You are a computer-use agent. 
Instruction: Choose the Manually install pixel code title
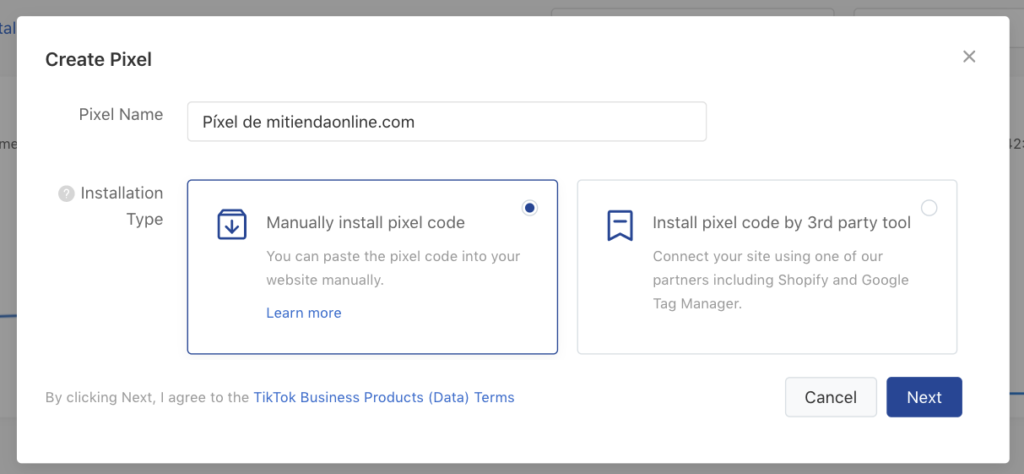tap(366, 223)
